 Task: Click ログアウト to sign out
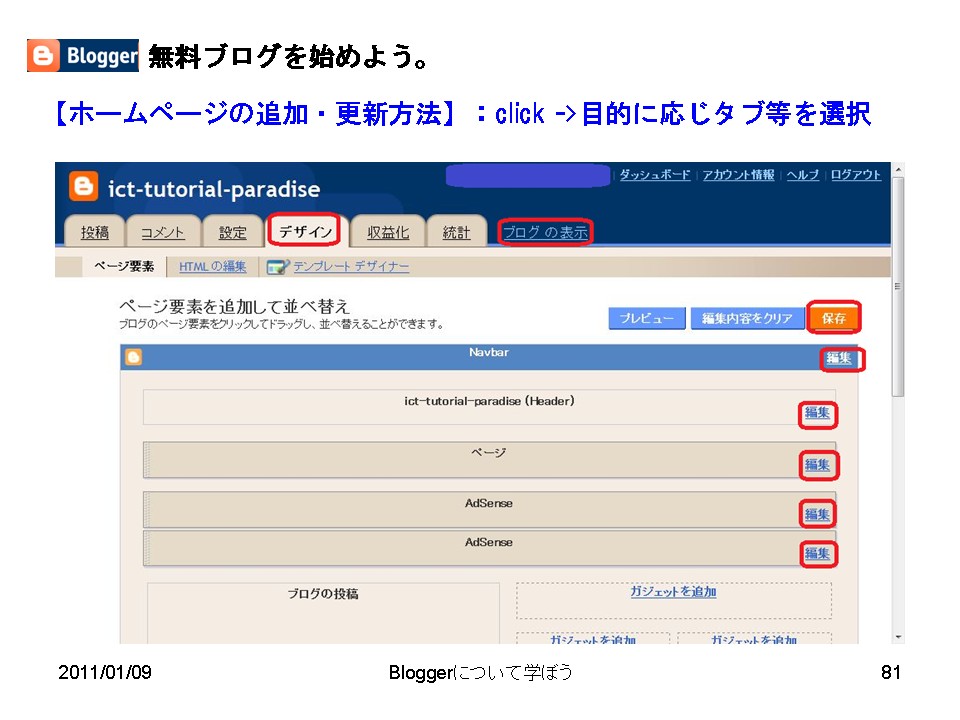pos(857,174)
